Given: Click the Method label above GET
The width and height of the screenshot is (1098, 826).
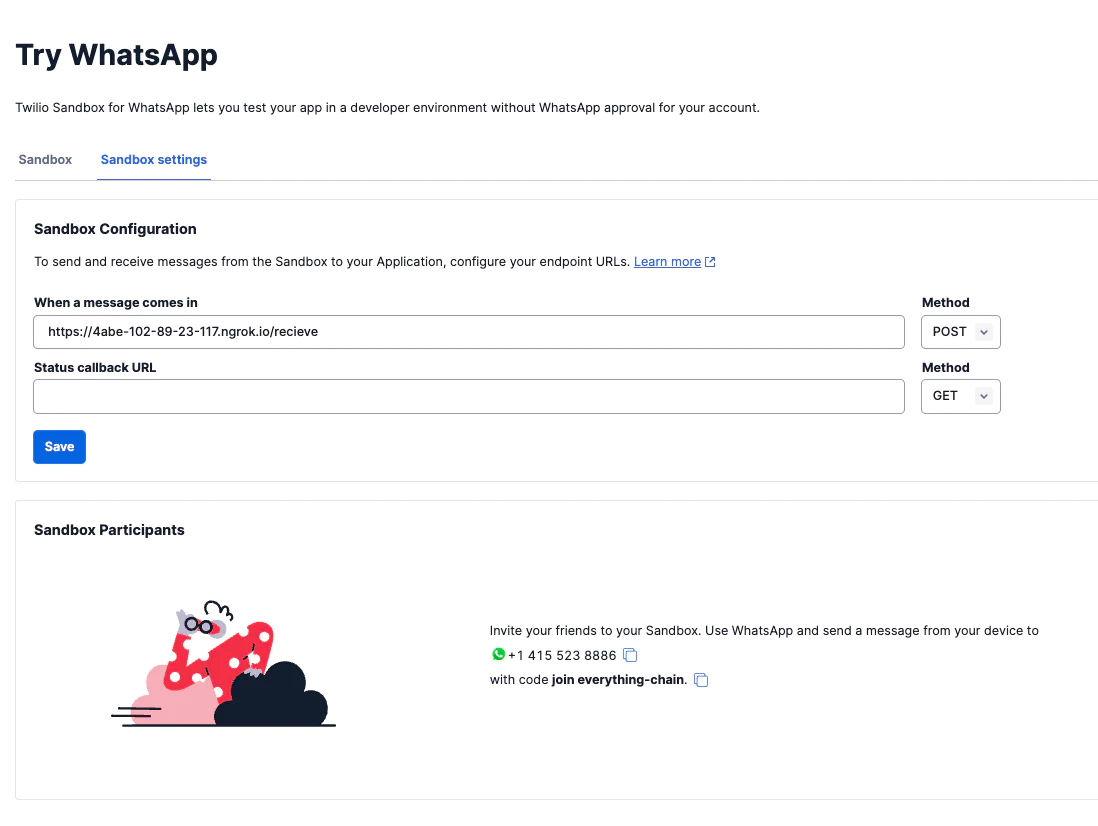Looking at the screenshot, I should [x=945, y=368].
